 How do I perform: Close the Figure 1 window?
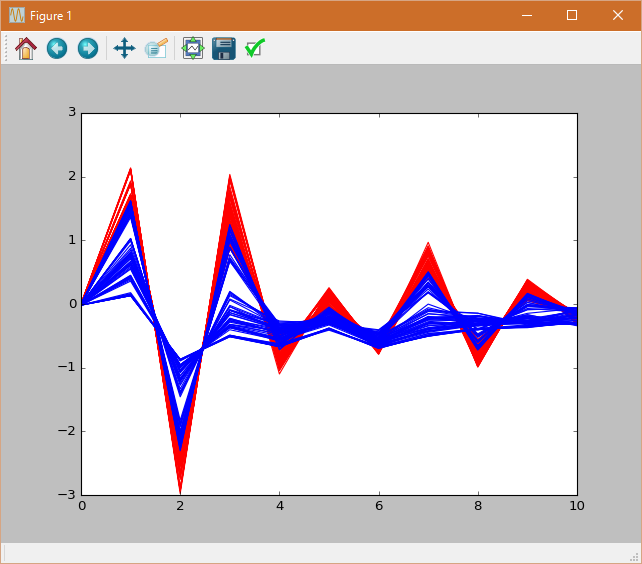point(618,16)
